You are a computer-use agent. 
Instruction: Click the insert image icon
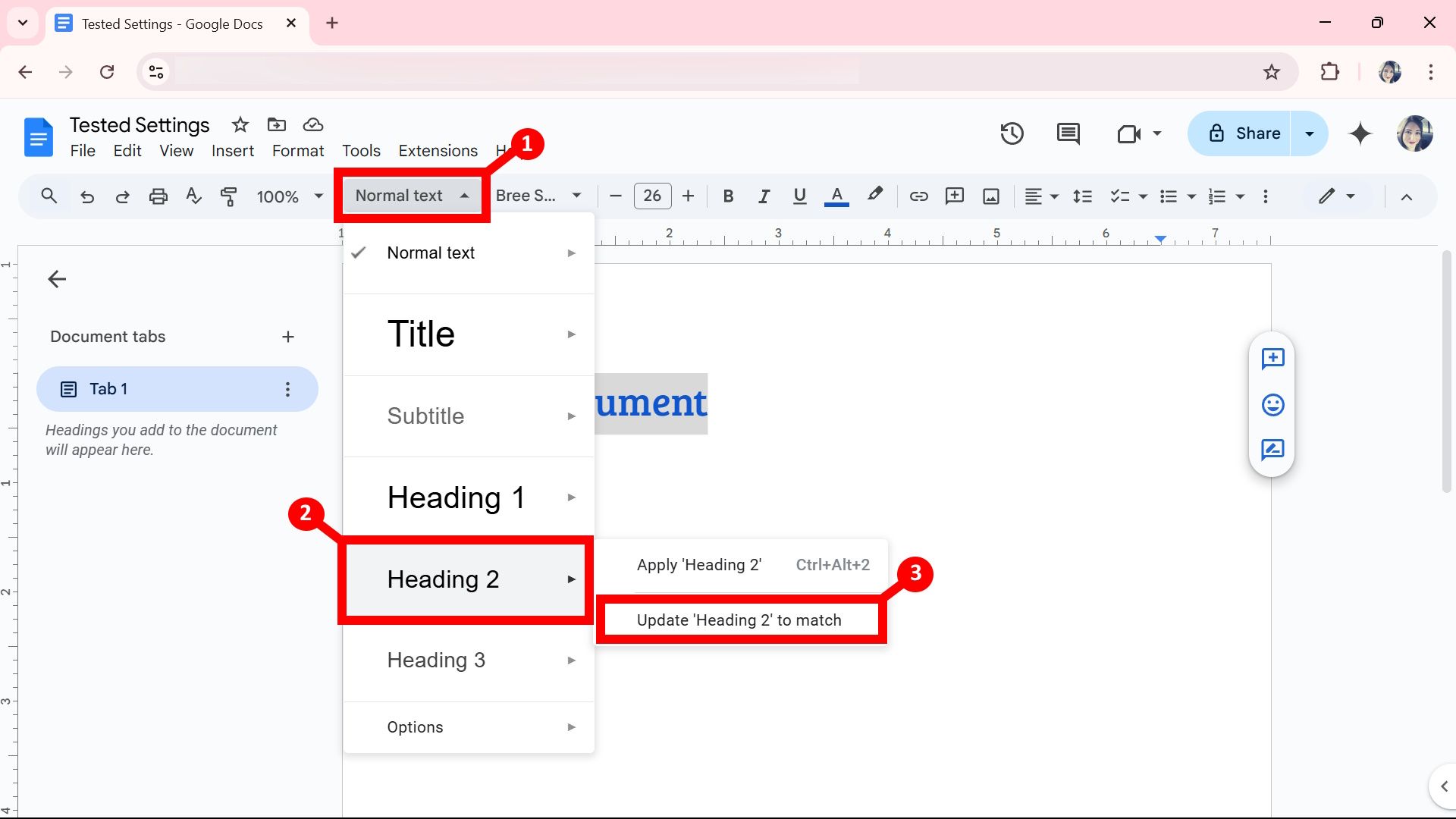click(989, 195)
